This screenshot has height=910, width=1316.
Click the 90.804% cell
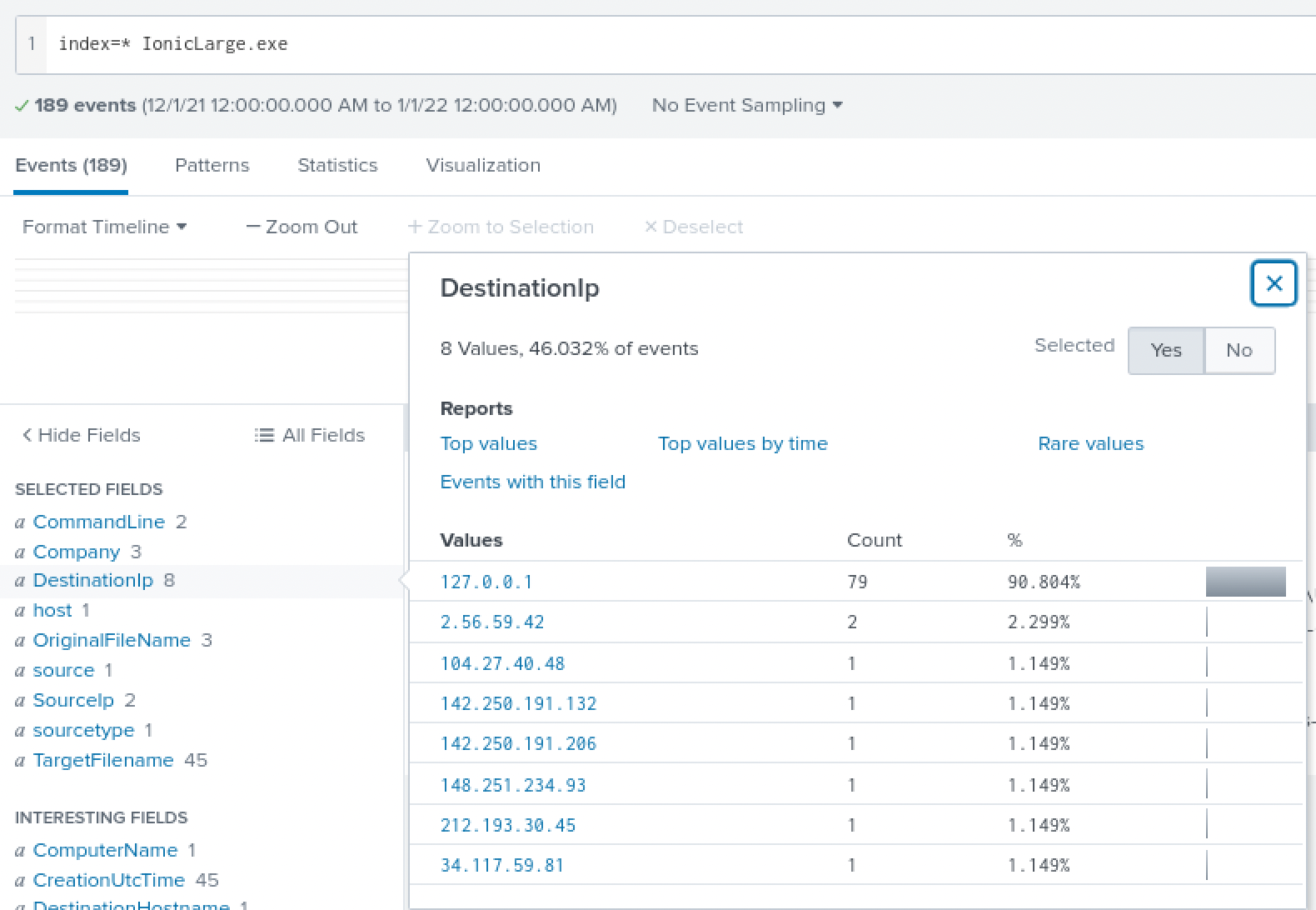(x=1044, y=582)
